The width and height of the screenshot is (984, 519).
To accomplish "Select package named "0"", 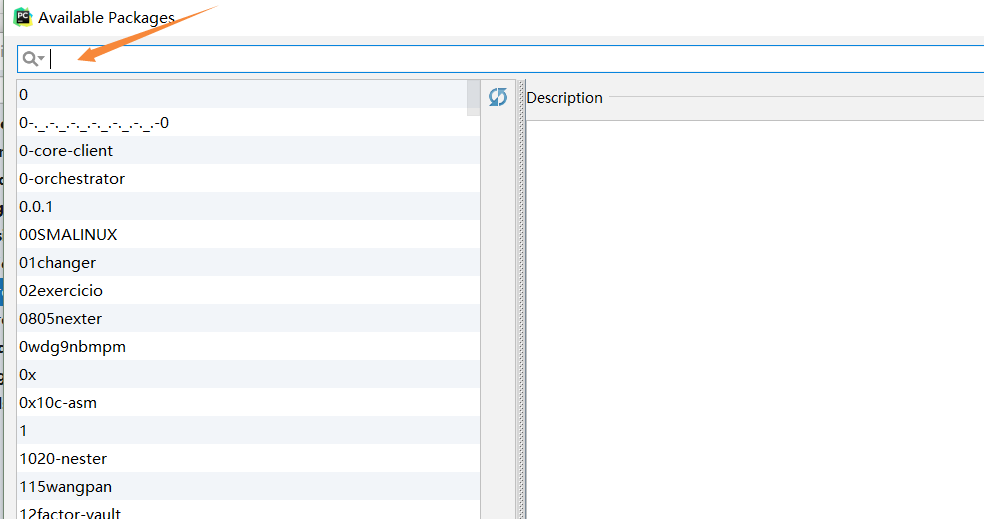I will 248,94.
